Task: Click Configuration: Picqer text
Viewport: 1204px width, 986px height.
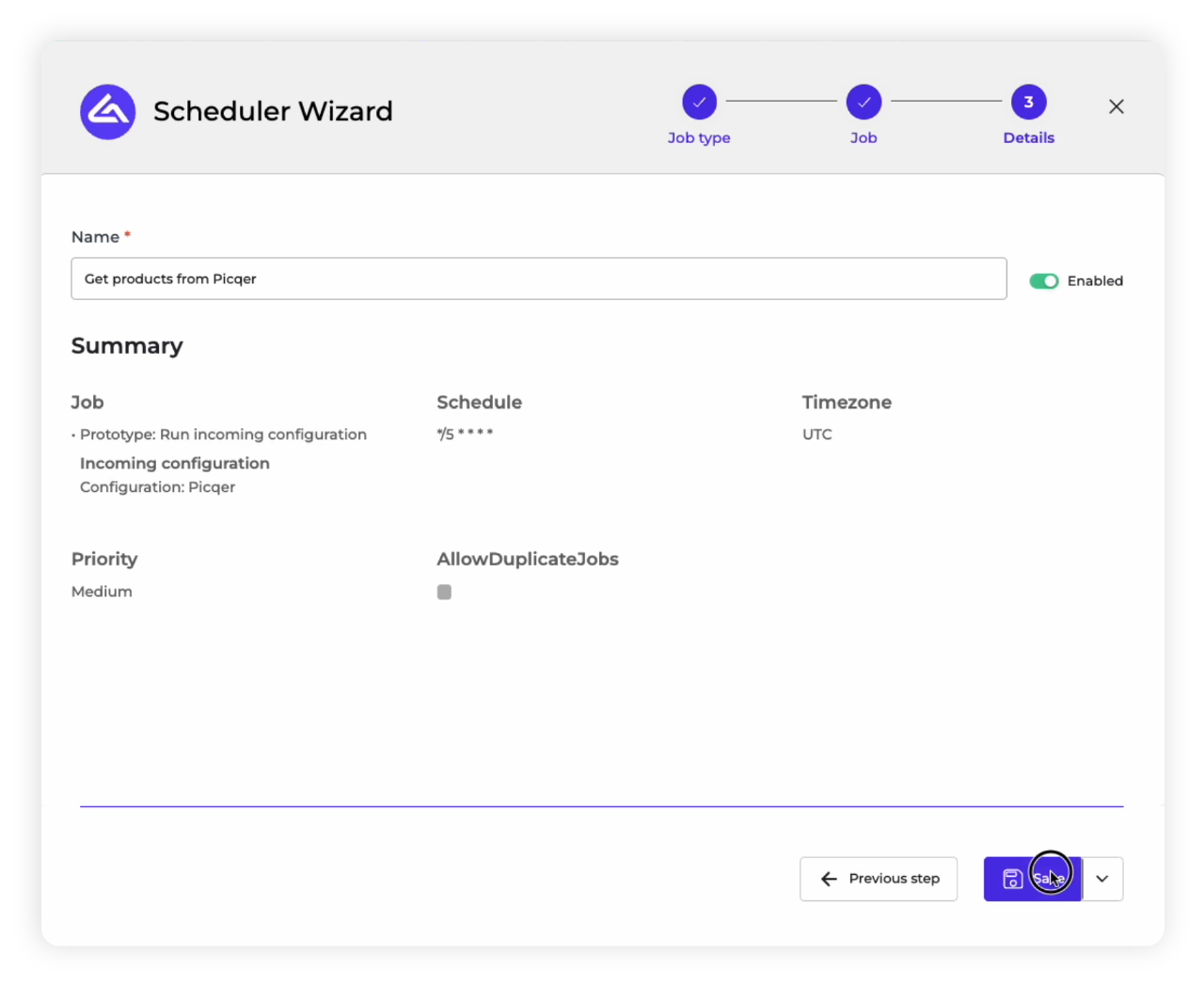Action: tap(157, 487)
